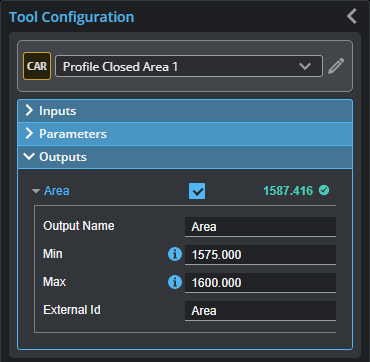Click the Output Name input field
This screenshot has width=370, height=362.
(260, 227)
